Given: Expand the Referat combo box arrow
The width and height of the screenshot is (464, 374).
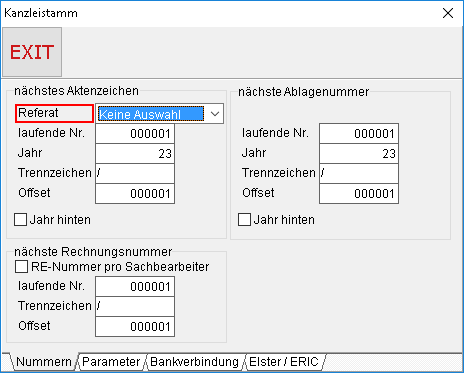Looking at the screenshot, I should 215,114.
